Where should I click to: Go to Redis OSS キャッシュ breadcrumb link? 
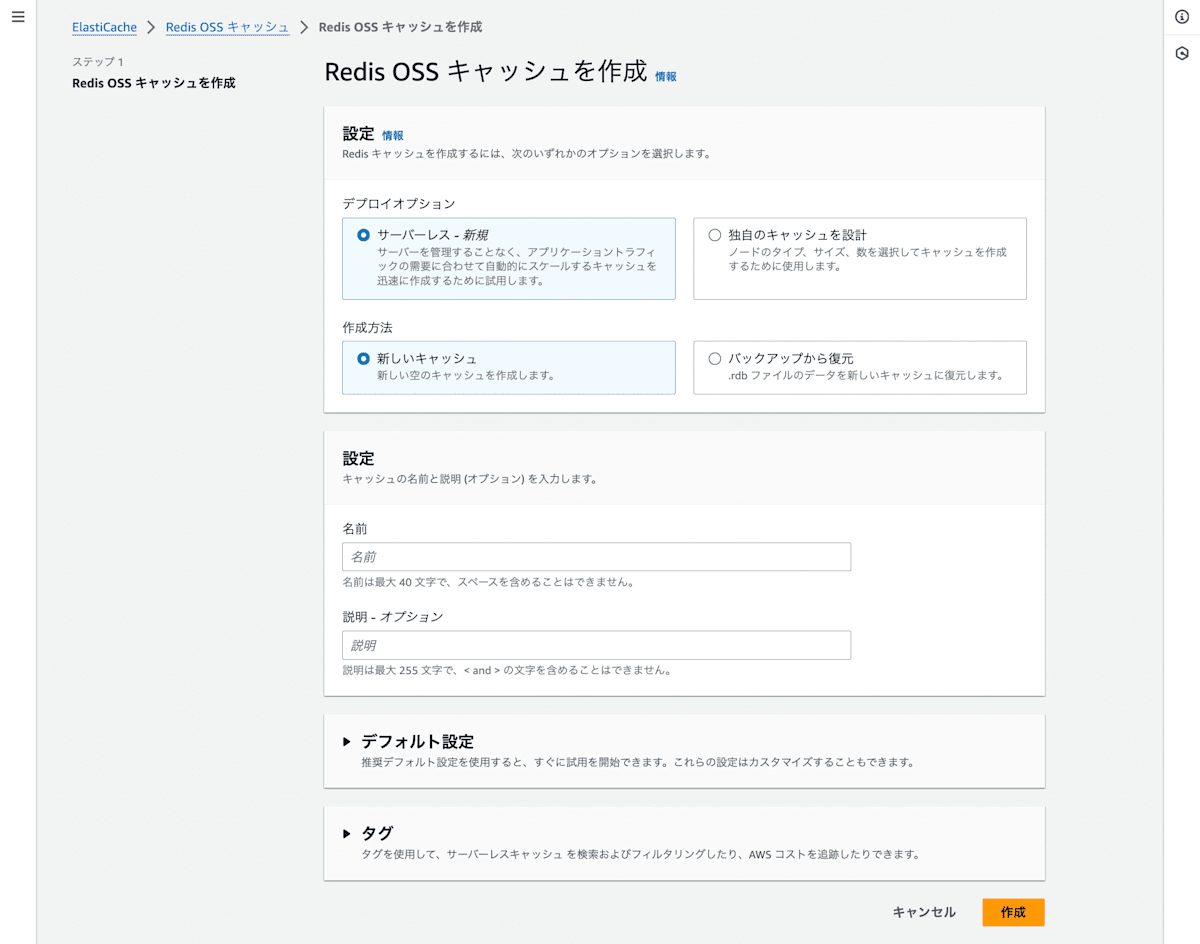227,27
